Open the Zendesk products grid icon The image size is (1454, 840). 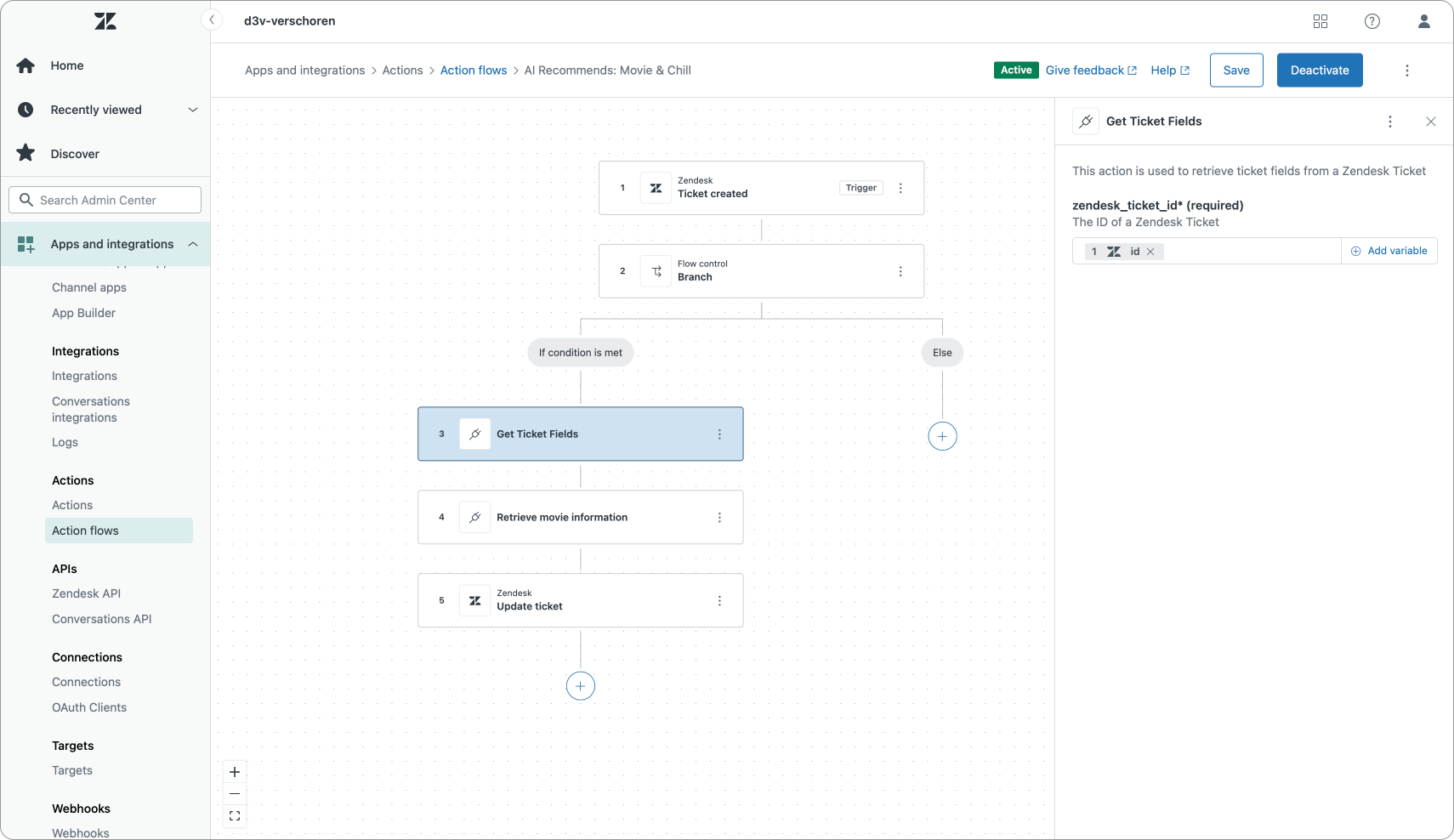1321,21
